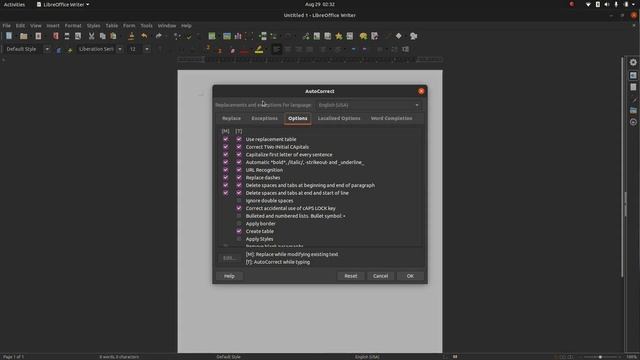Open the sidebar Navigator compass icon
This screenshot has height=360, width=640.
pos(633,122)
